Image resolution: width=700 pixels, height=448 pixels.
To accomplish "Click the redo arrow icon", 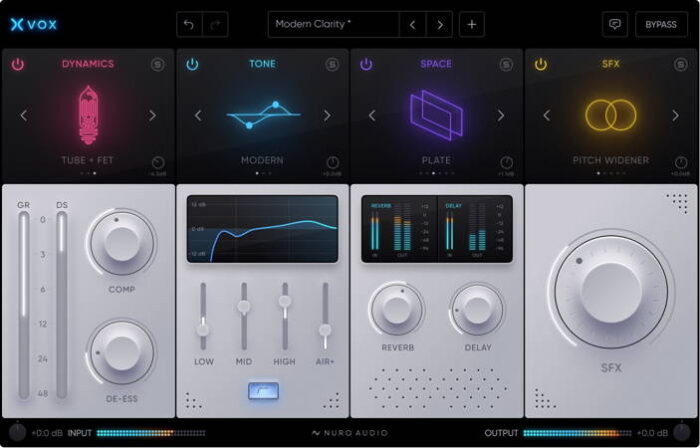I will [215, 24].
